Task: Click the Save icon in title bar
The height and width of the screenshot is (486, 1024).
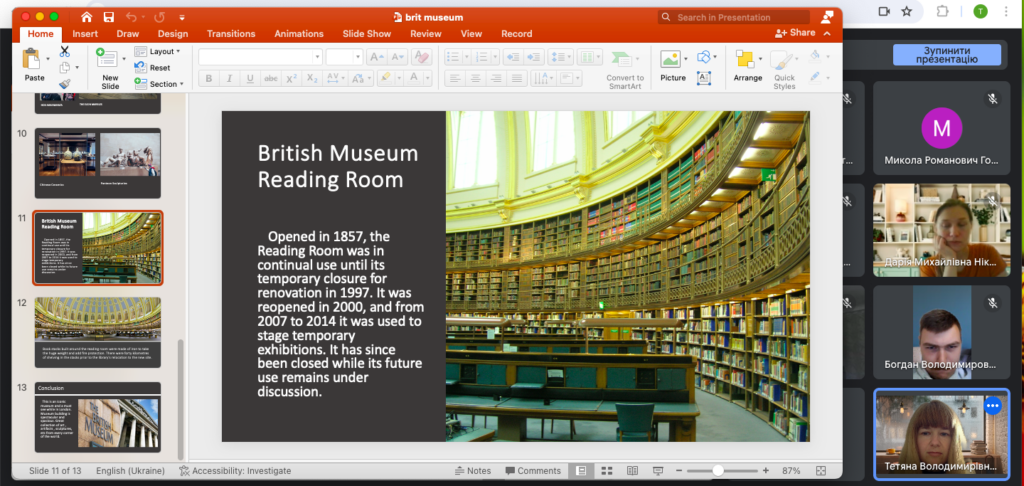Action: pos(108,17)
